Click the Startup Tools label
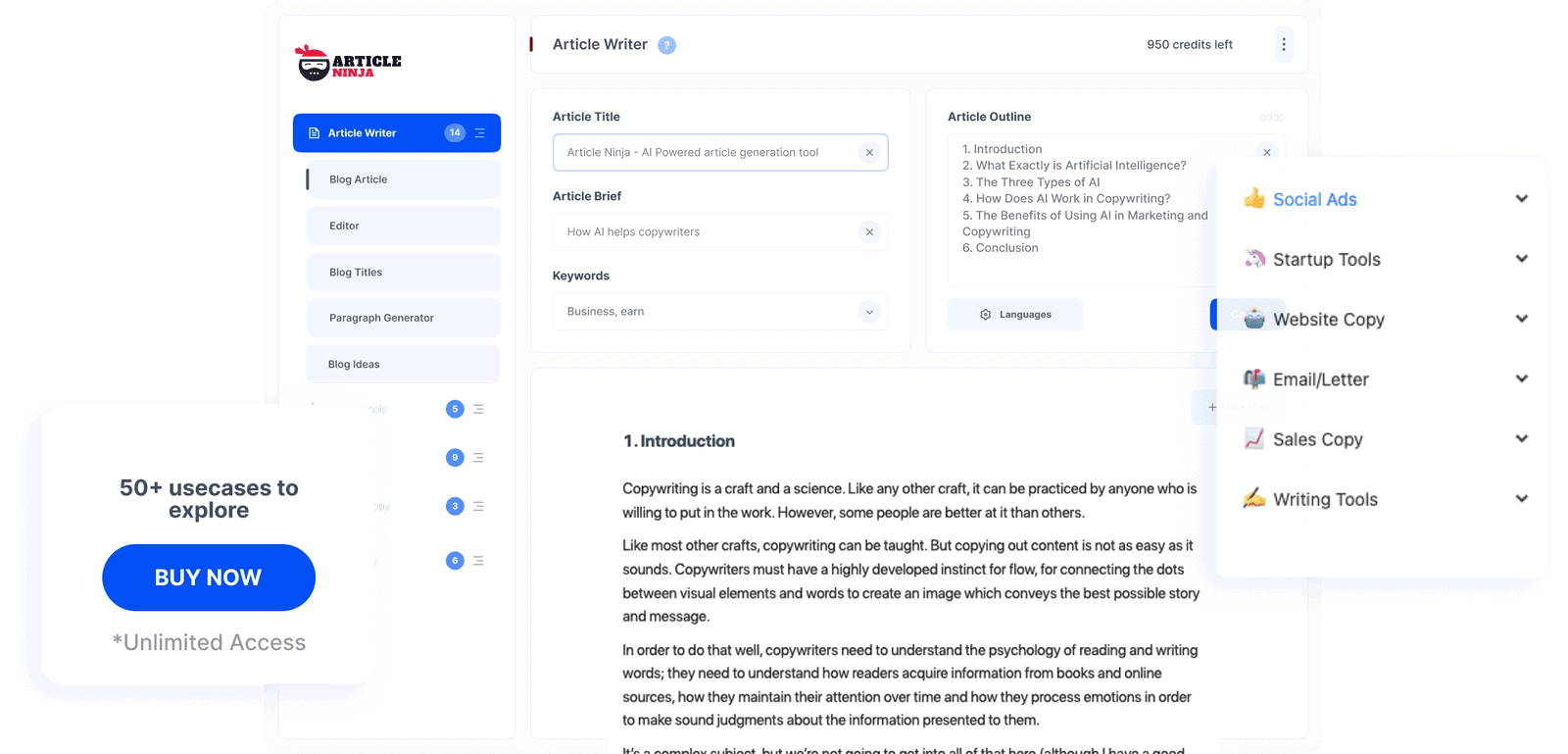The width and height of the screenshot is (1568, 754). (1327, 260)
